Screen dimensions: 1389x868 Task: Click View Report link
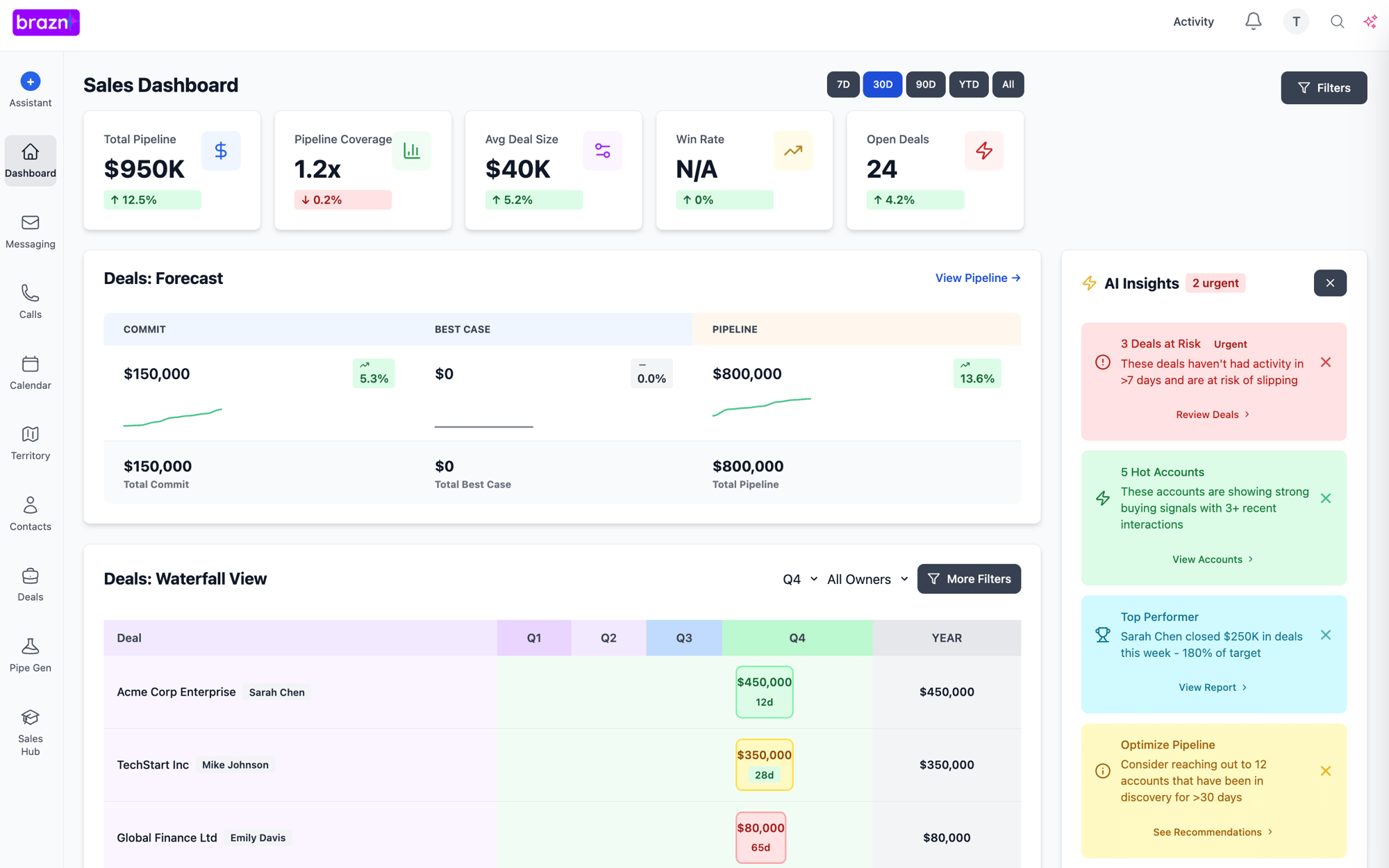tap(1213, 687)
